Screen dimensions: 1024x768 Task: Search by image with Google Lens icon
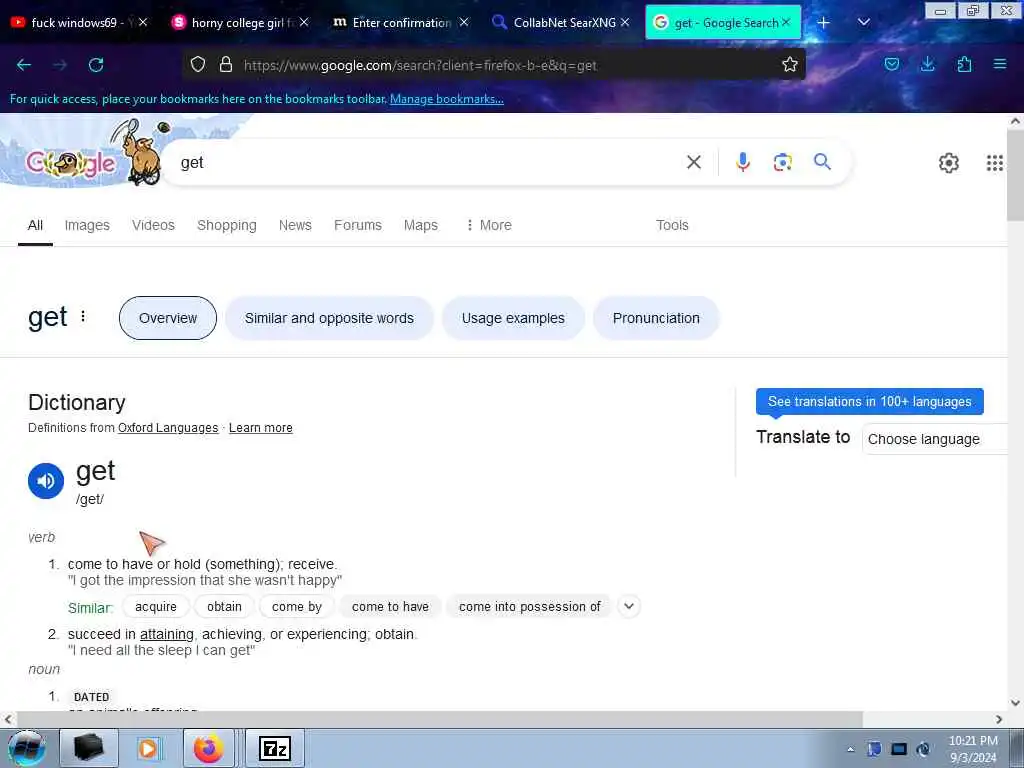(782, 162)
